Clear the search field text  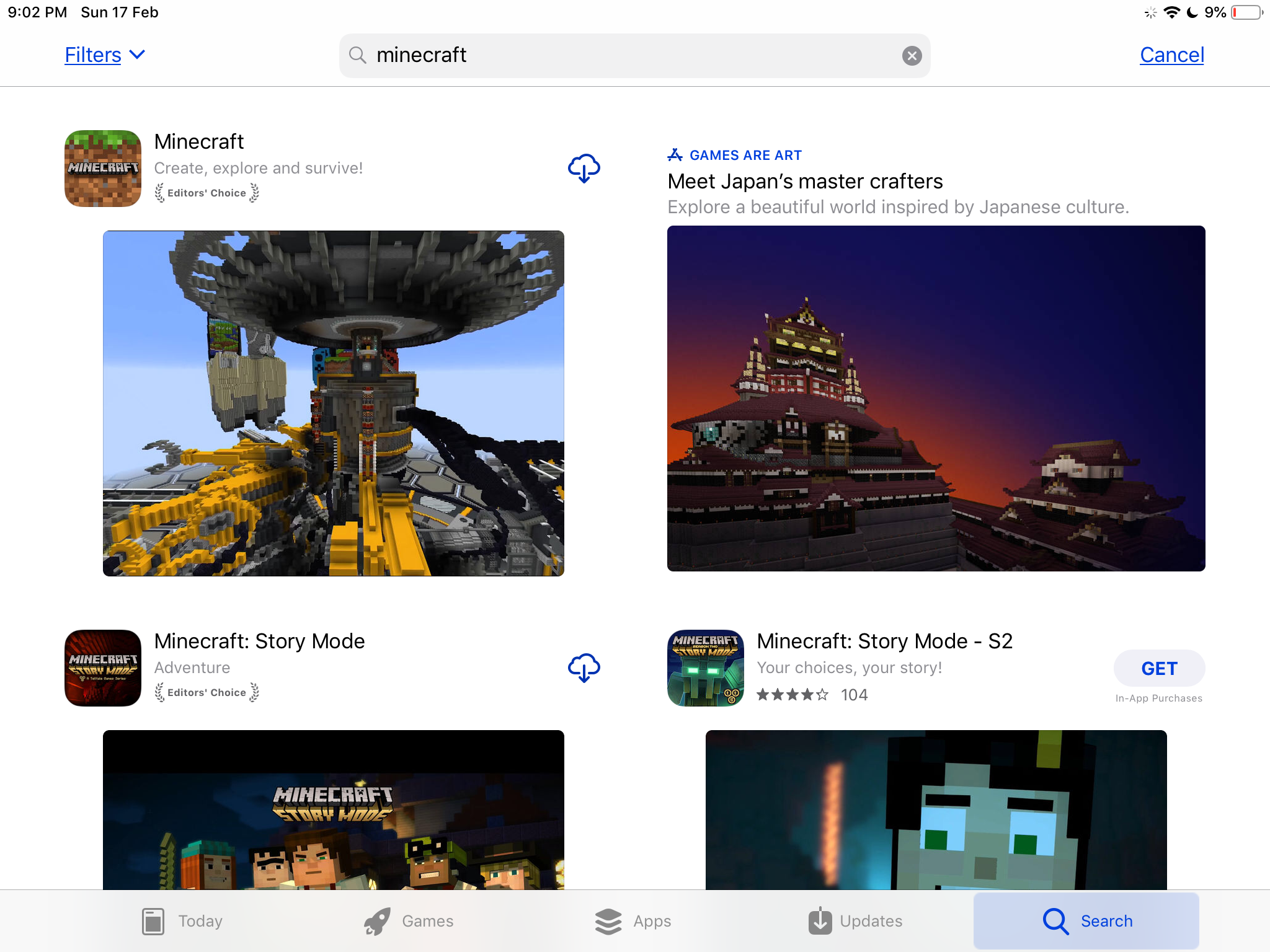pos(912,56)
